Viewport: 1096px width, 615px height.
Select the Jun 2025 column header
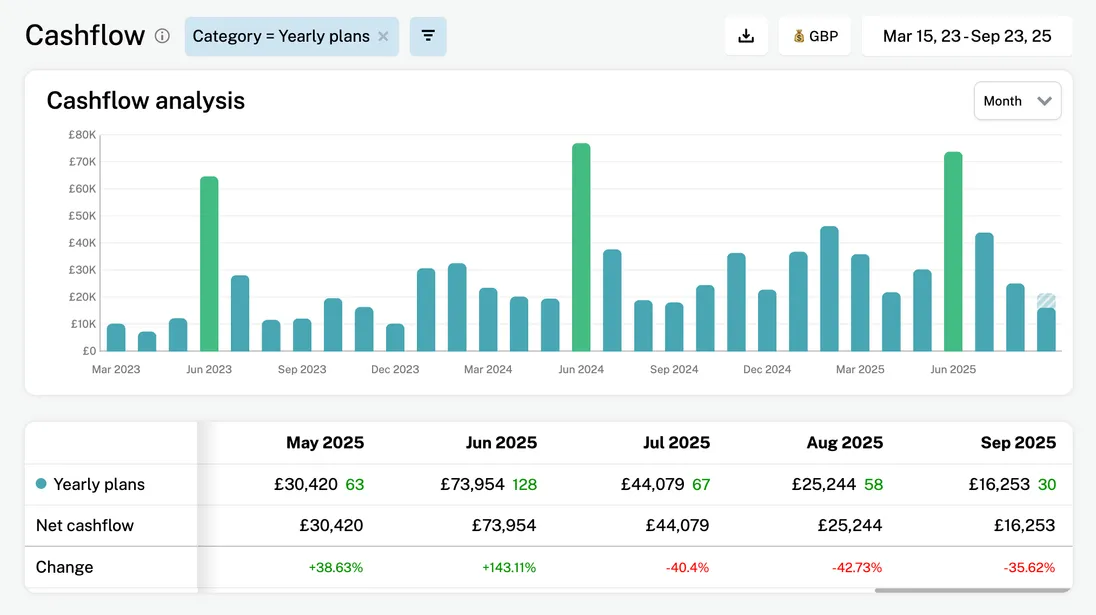500,442
